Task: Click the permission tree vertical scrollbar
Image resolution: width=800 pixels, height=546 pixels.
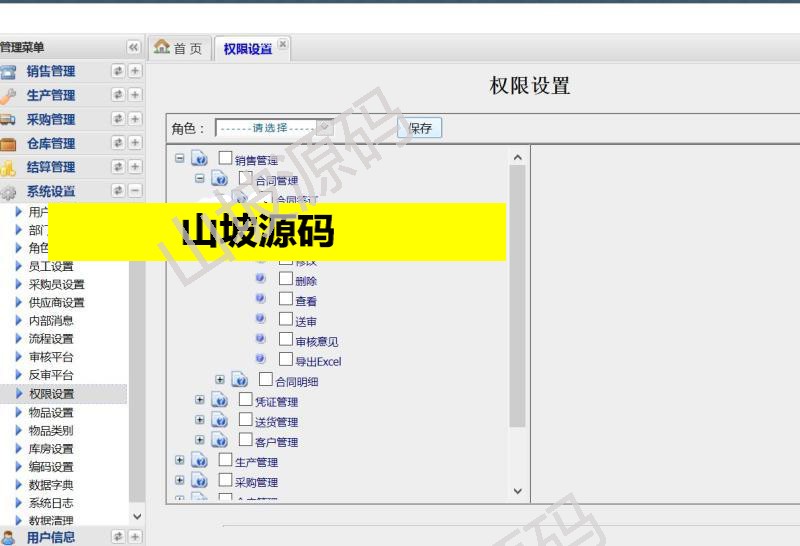Action: [x=517, y=300]
